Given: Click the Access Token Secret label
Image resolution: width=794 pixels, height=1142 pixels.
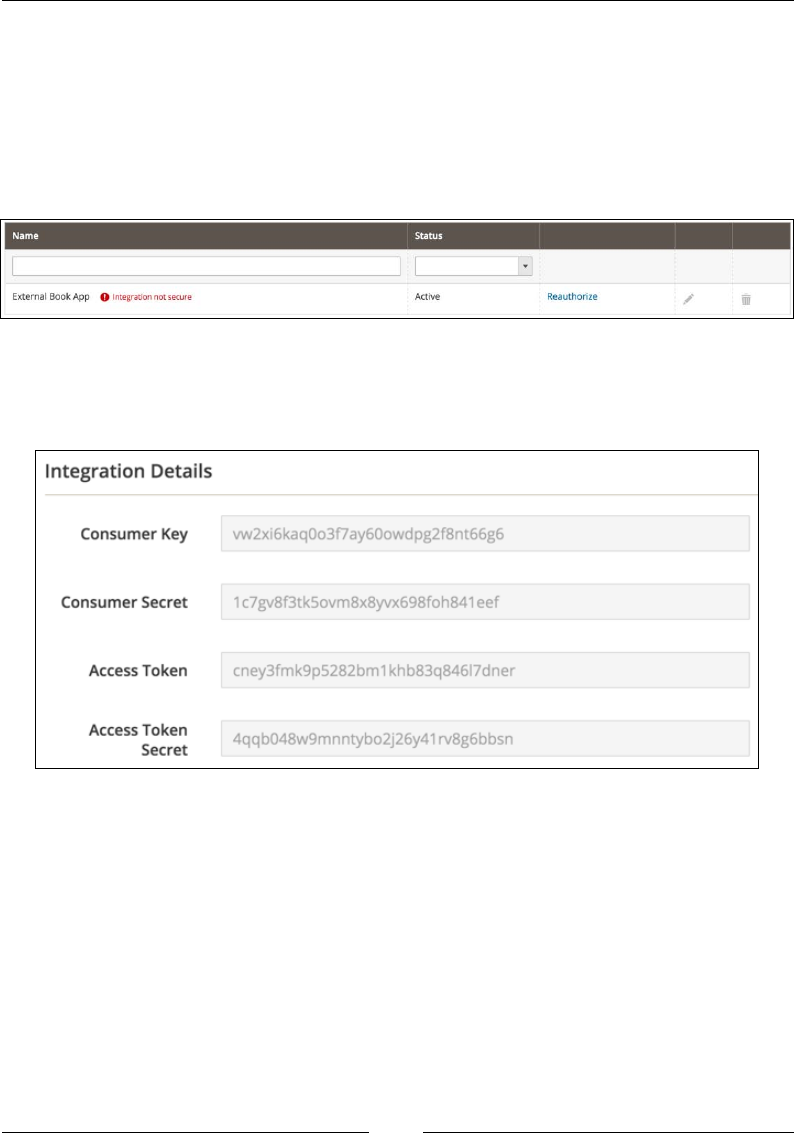Looking at the screenshot, I should pos(138,740).
